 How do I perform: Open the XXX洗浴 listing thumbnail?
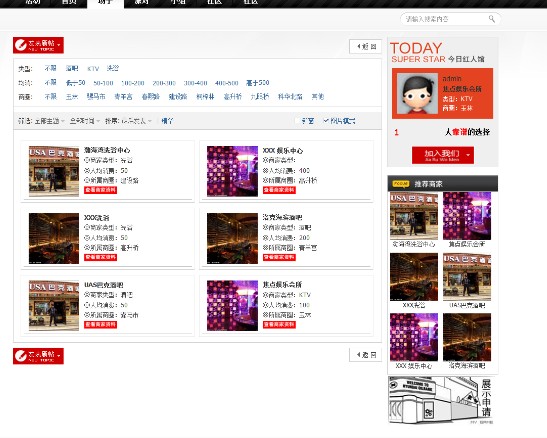(x=54, y=239)
